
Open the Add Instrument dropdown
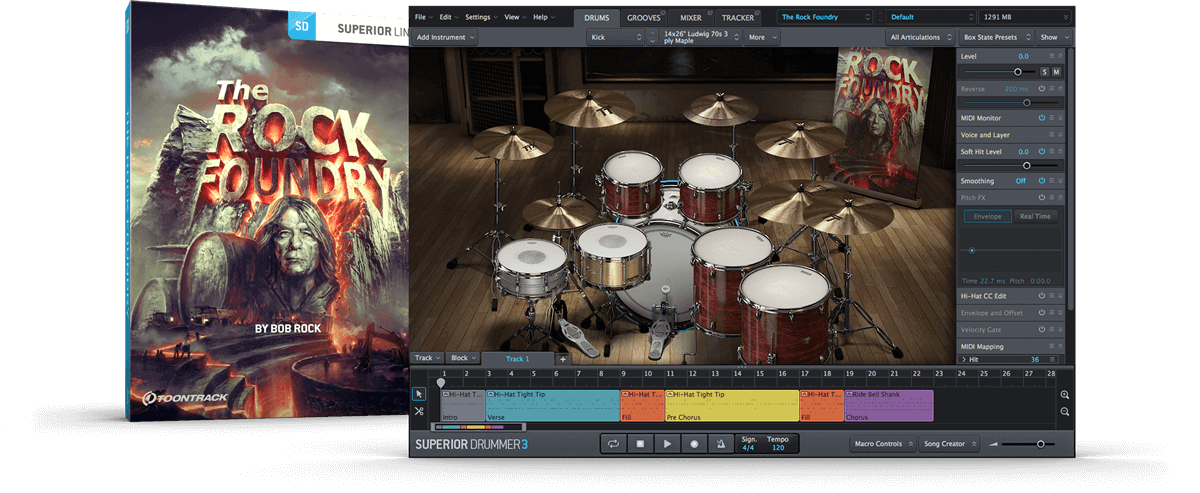[446, 37]
